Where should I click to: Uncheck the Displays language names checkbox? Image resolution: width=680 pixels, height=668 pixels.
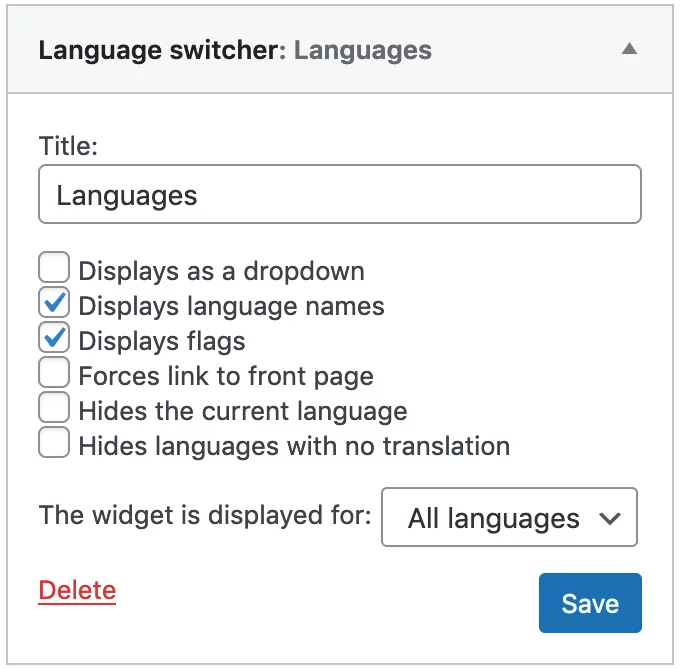[x=54, y=302]
